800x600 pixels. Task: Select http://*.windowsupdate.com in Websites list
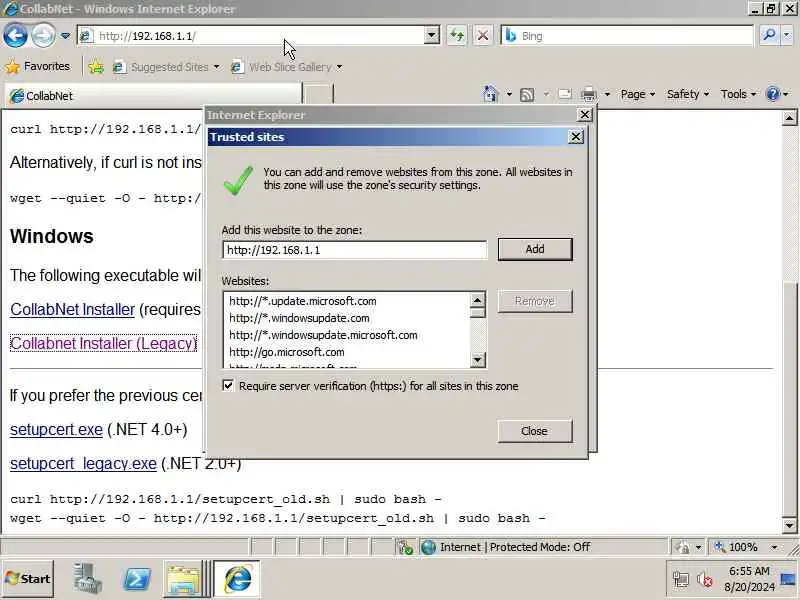pos(299,318)
